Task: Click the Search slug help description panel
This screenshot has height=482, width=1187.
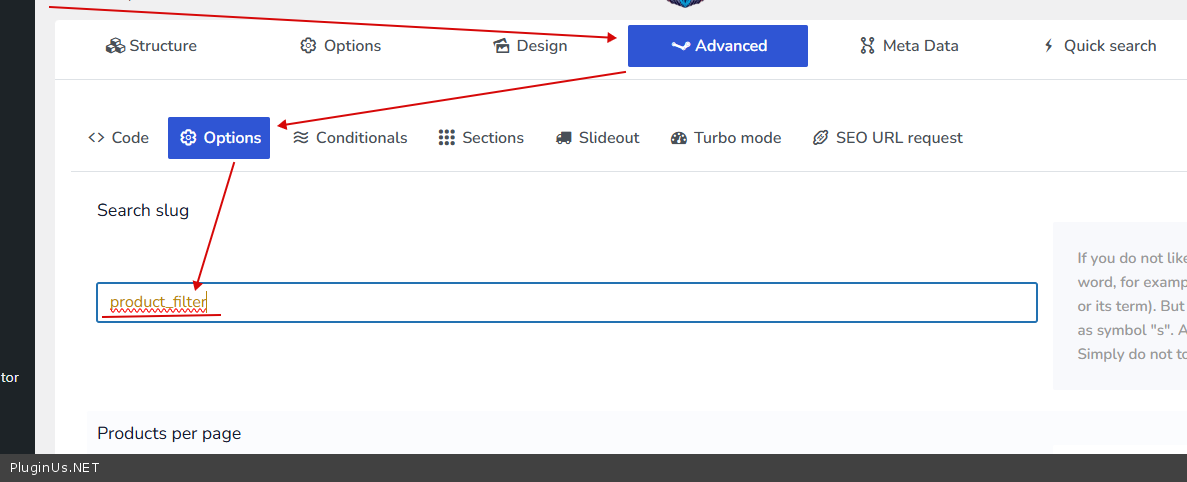Action: (x=1120, y=306)
